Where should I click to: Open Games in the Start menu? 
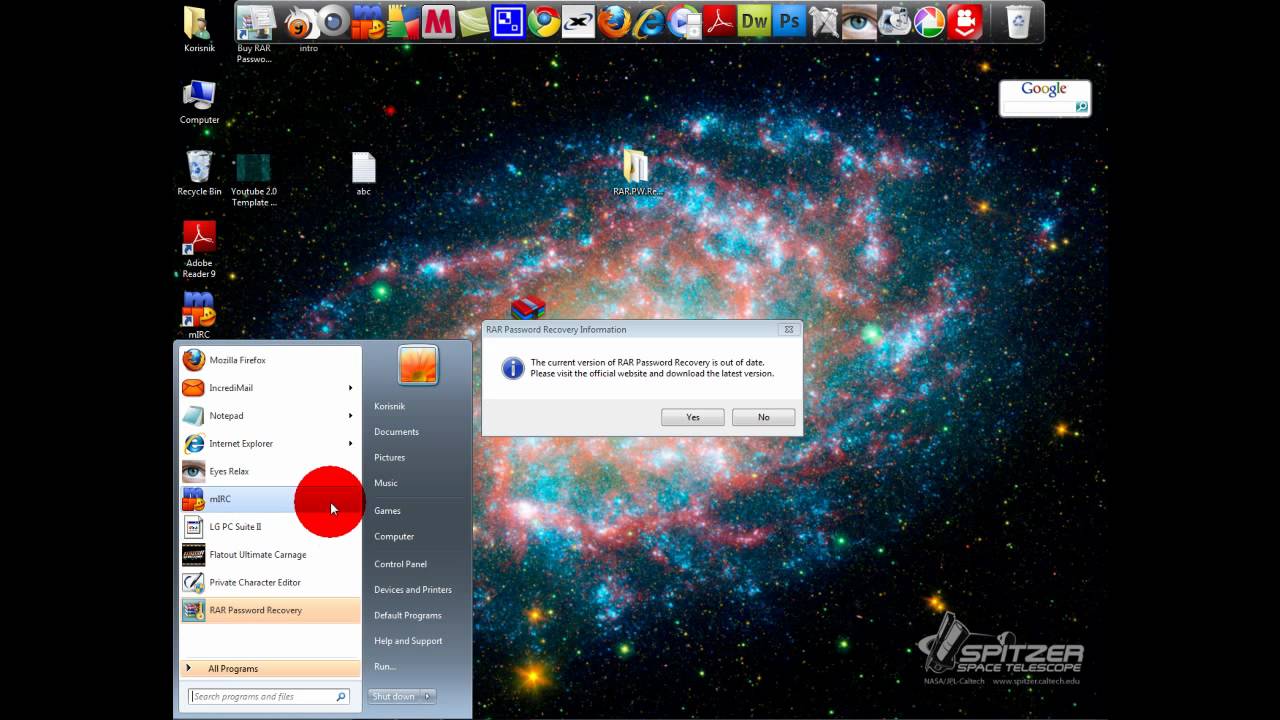[x=387, y=511]
